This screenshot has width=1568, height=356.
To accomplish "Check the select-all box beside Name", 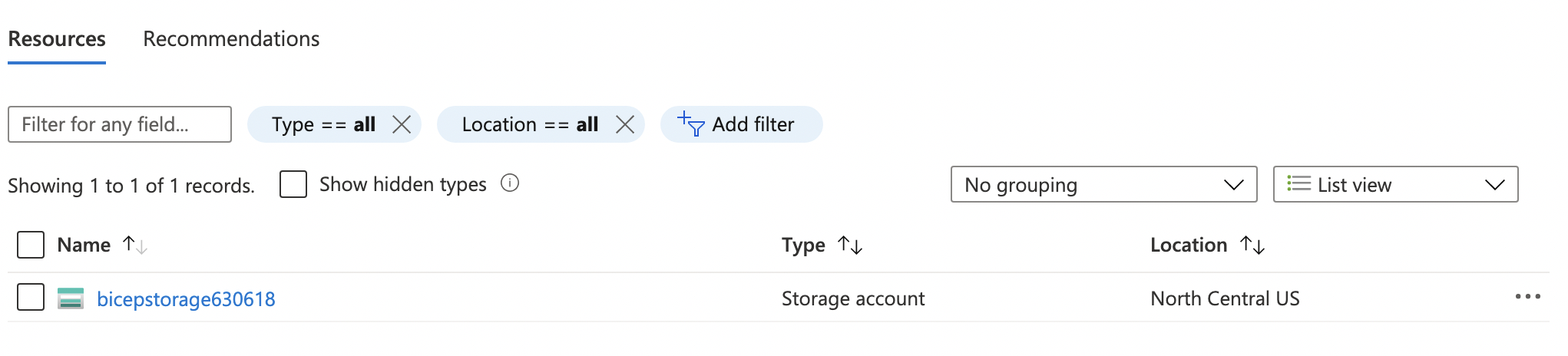I will click(x=31, y=245).
